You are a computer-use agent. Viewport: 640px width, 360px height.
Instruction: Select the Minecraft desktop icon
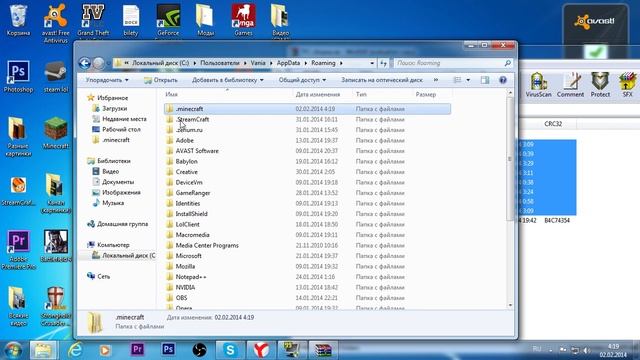coord(56,133)
